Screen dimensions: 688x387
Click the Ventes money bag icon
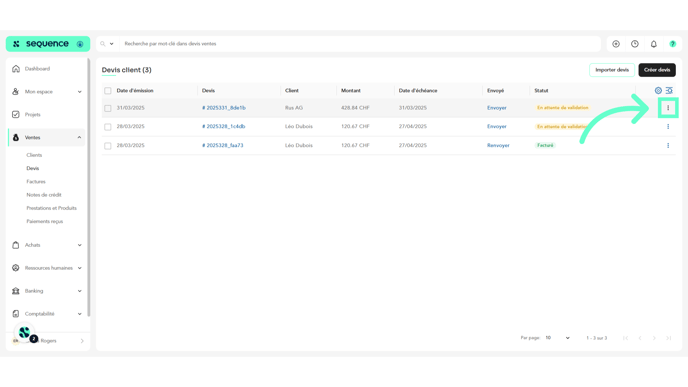pyautogui.click(x=16, y=137)
